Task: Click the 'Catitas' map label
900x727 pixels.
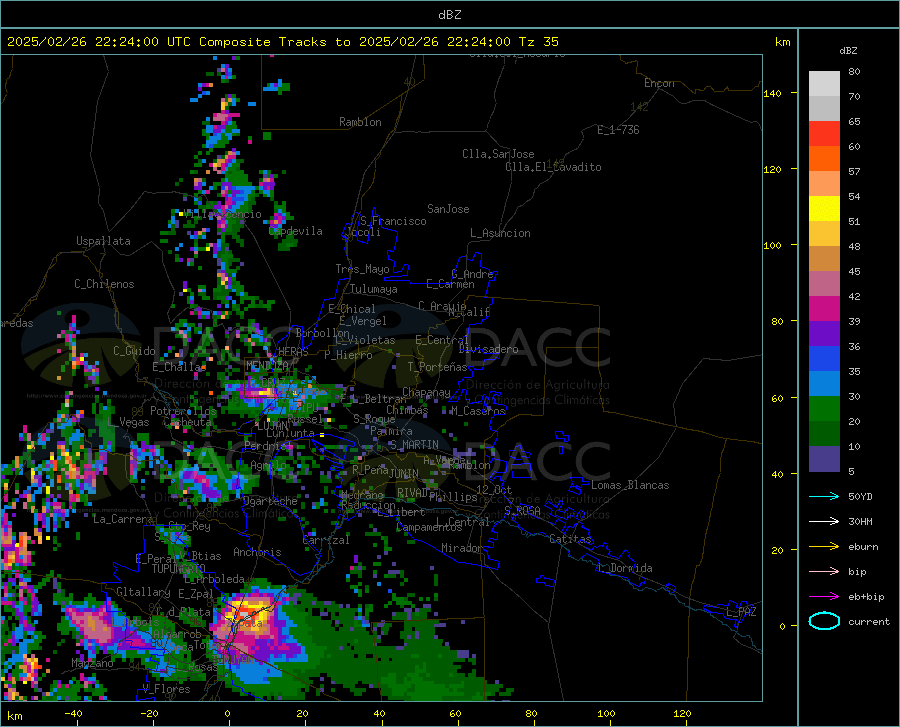Action: coord(570,539)
